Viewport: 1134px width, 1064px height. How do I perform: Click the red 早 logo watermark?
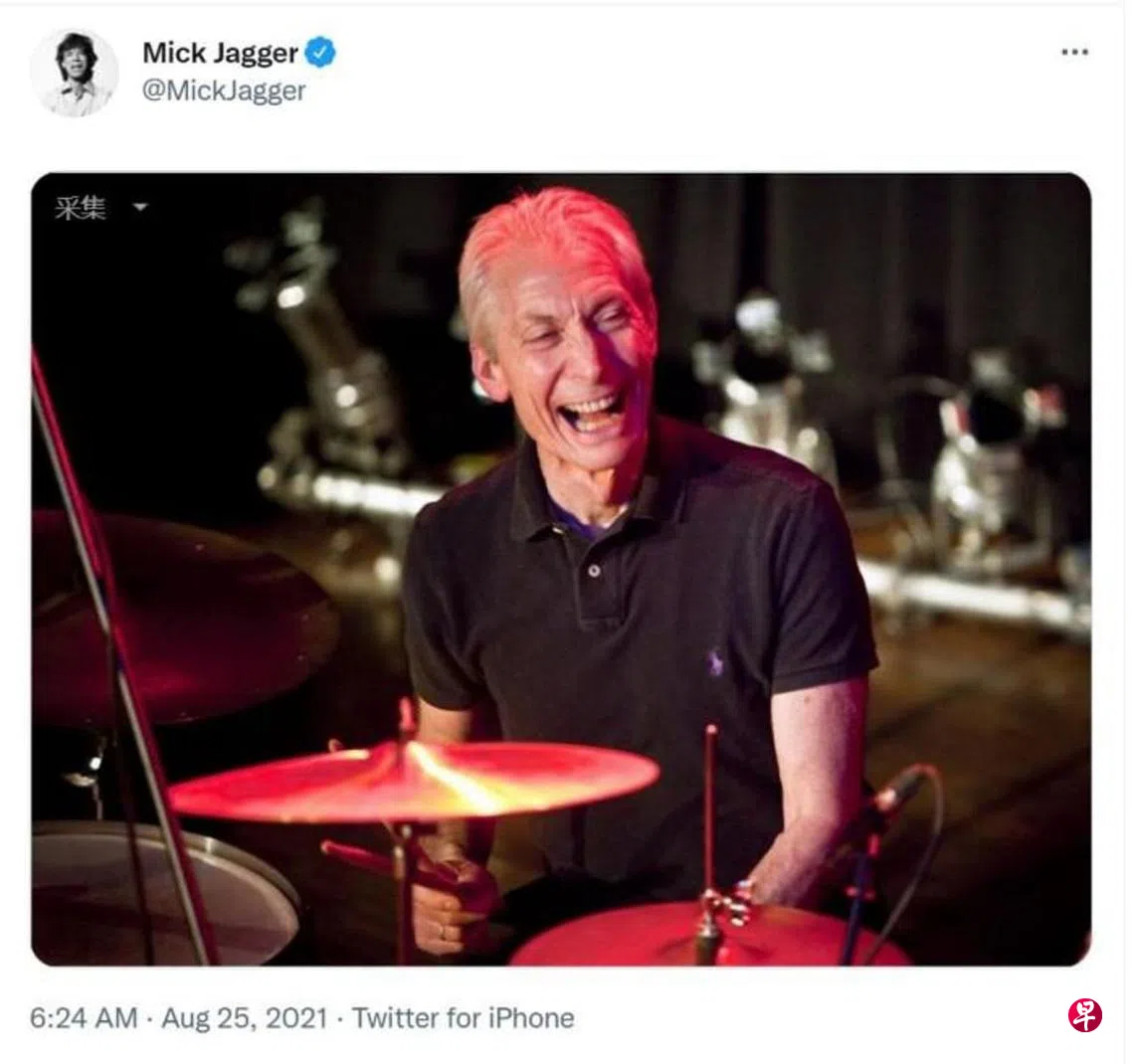(1085, 1015)
